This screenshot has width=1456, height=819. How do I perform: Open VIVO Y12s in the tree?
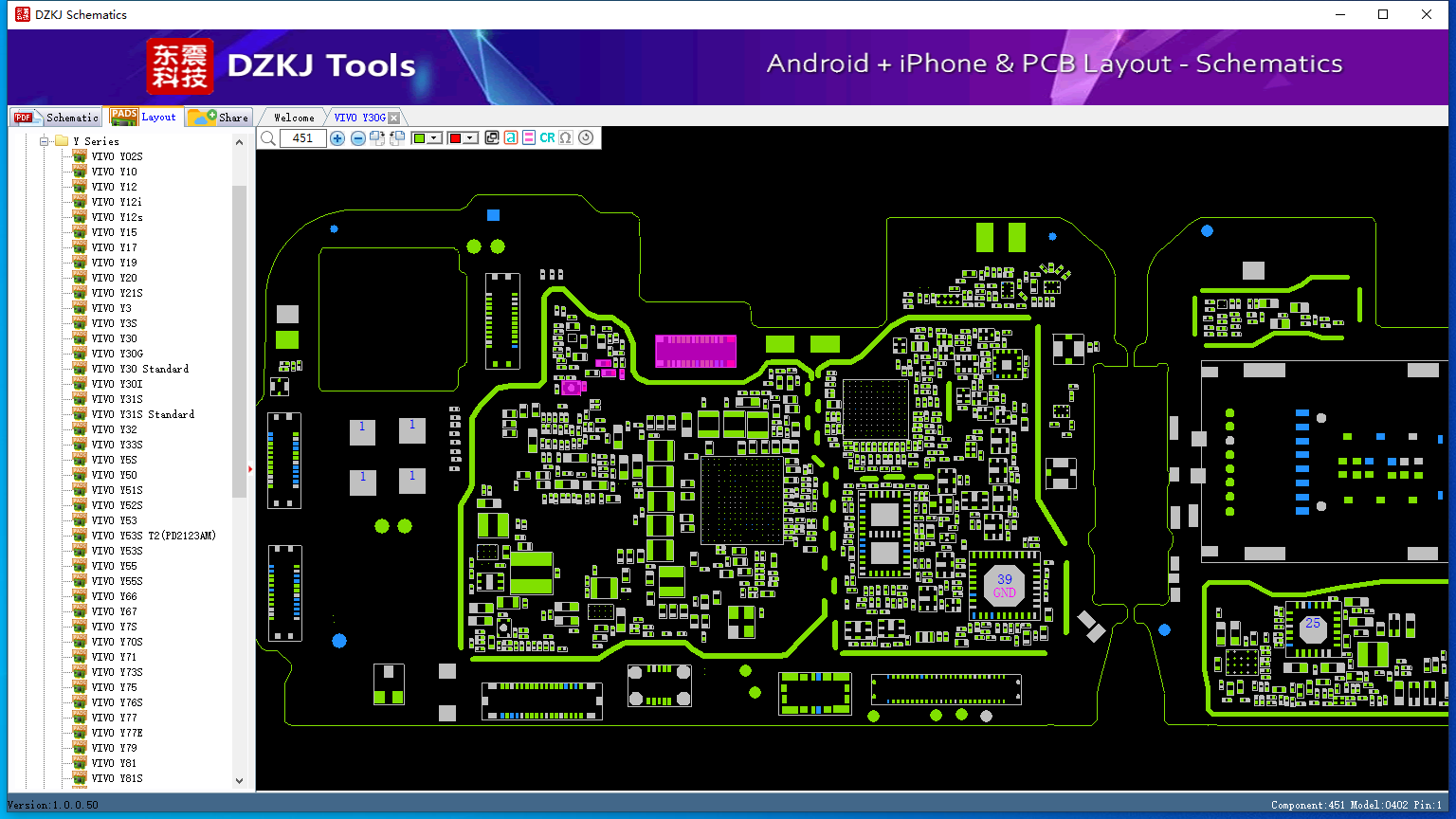coord(117,217)
